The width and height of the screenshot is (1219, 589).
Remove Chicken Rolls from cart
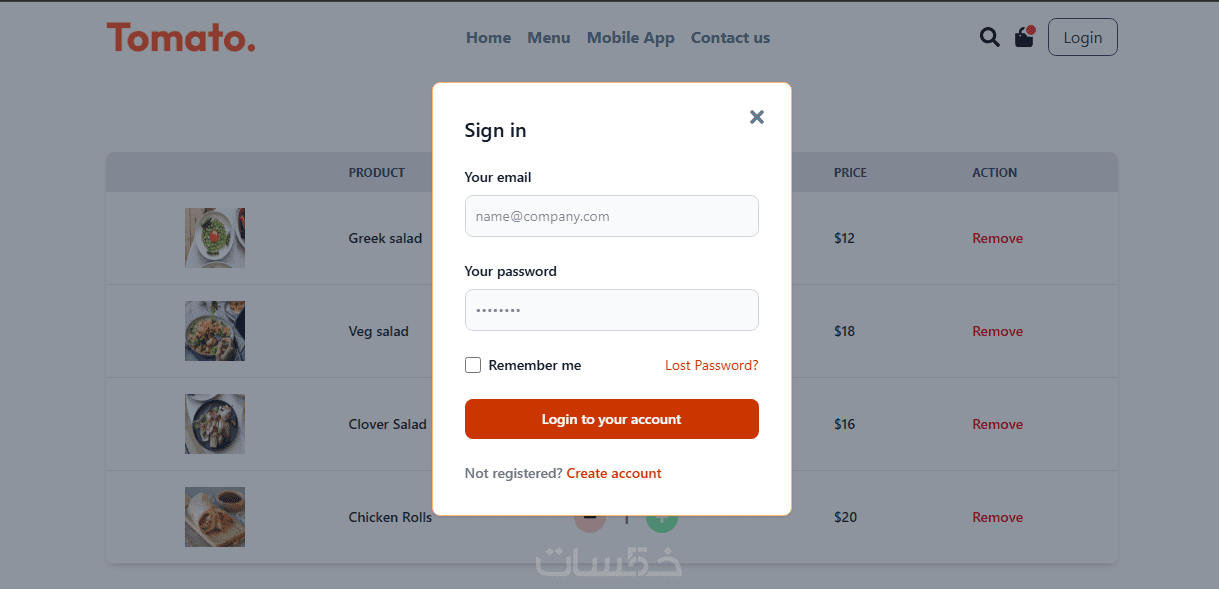(997, 517)
